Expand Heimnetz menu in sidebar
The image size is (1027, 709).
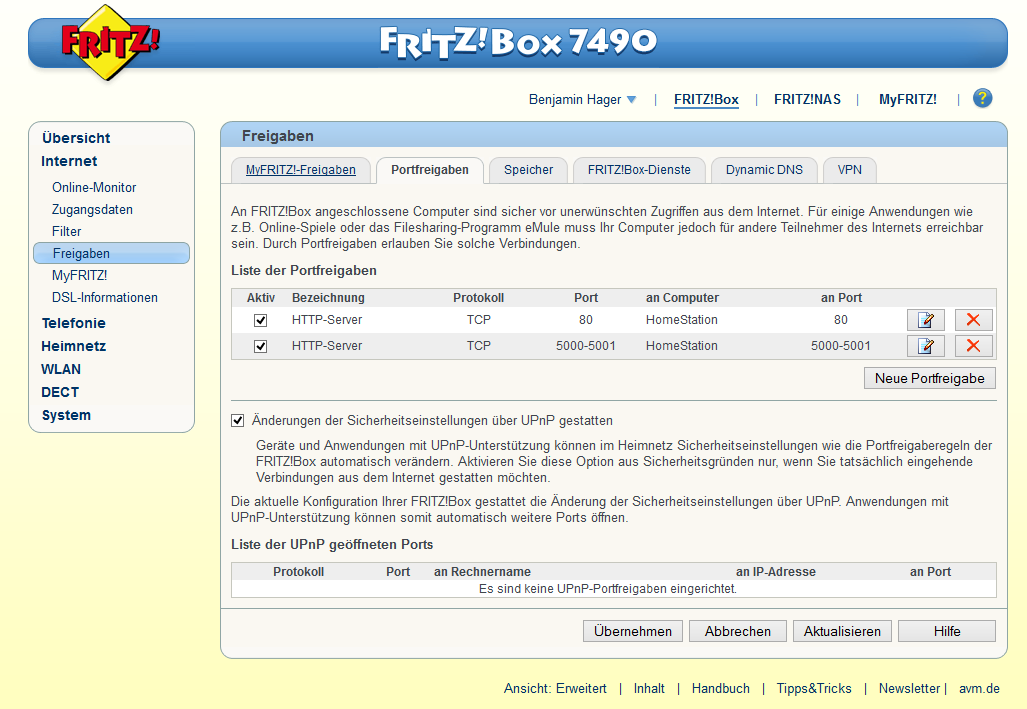[x=73, y=346]
